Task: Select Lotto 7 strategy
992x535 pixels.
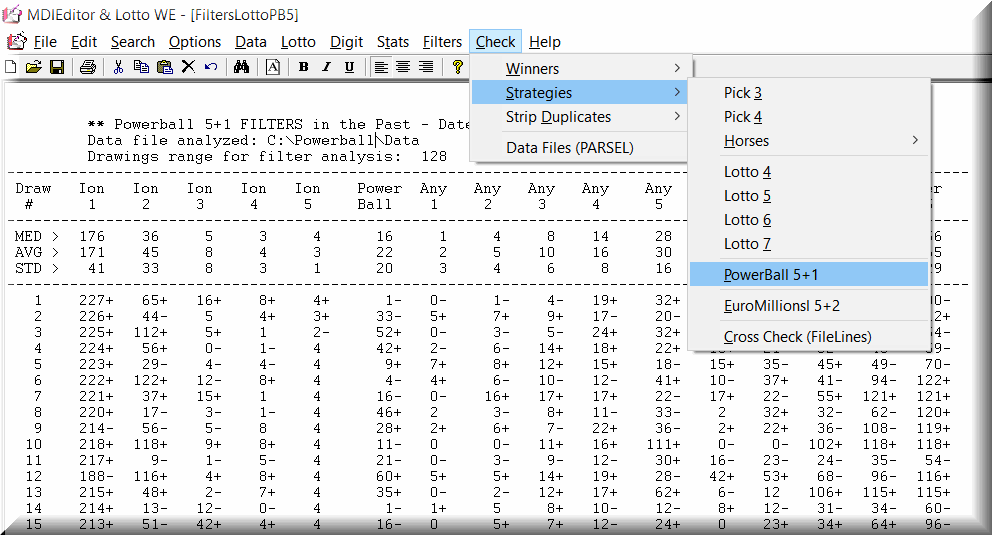Action: tap(809, 243)
